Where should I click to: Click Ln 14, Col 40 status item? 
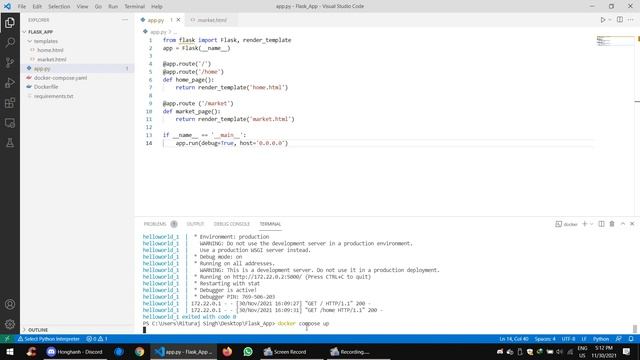tap(513, 339)
